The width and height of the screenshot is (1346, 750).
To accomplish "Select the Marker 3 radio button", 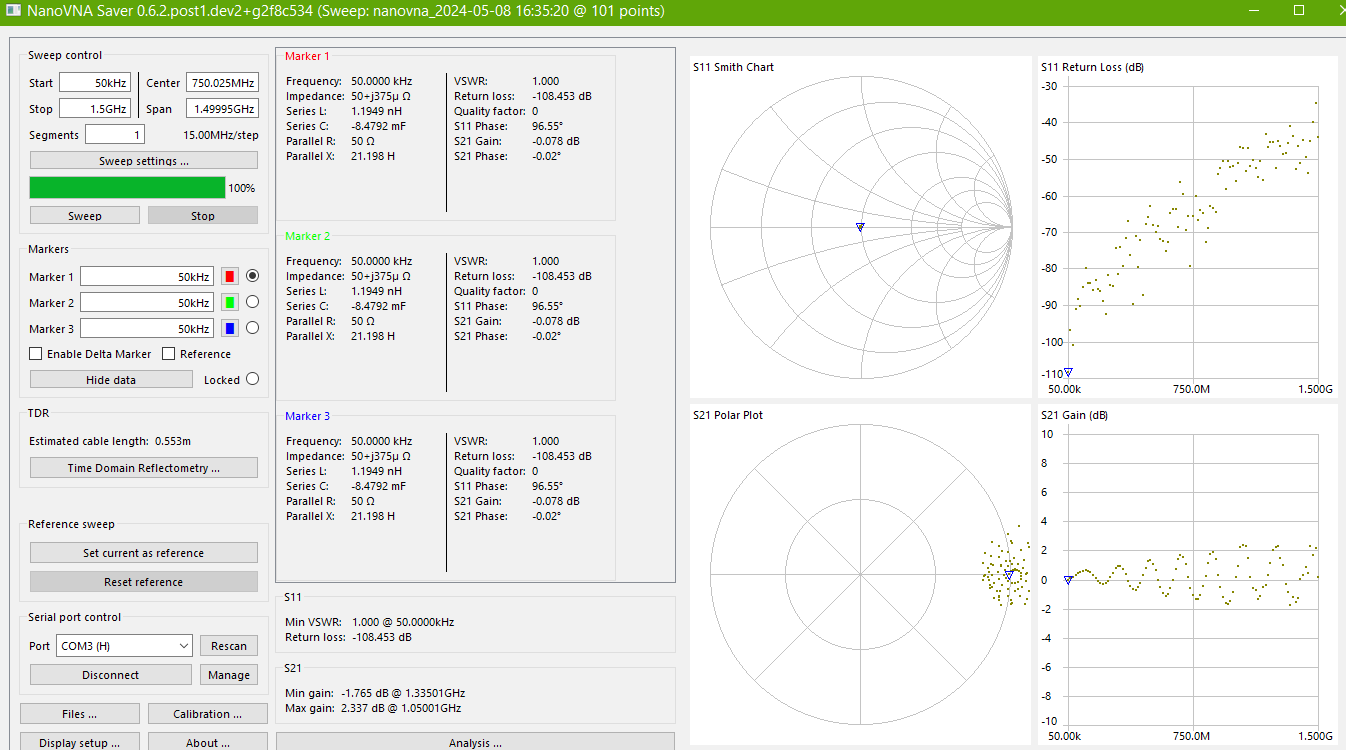I will (x=252, y=328).
